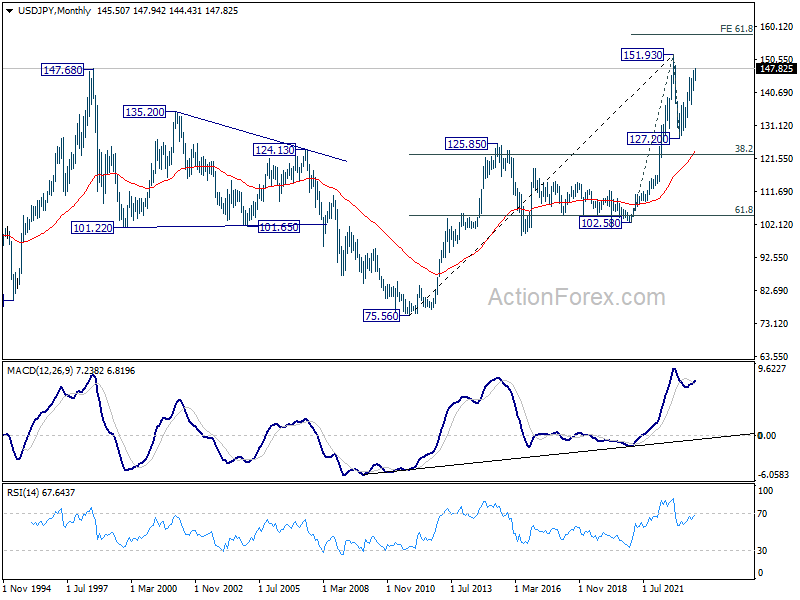The image size is (800, 600).
Task: Select the 101.650 price label
Action: pyautogui.click(x=279, y=227)
